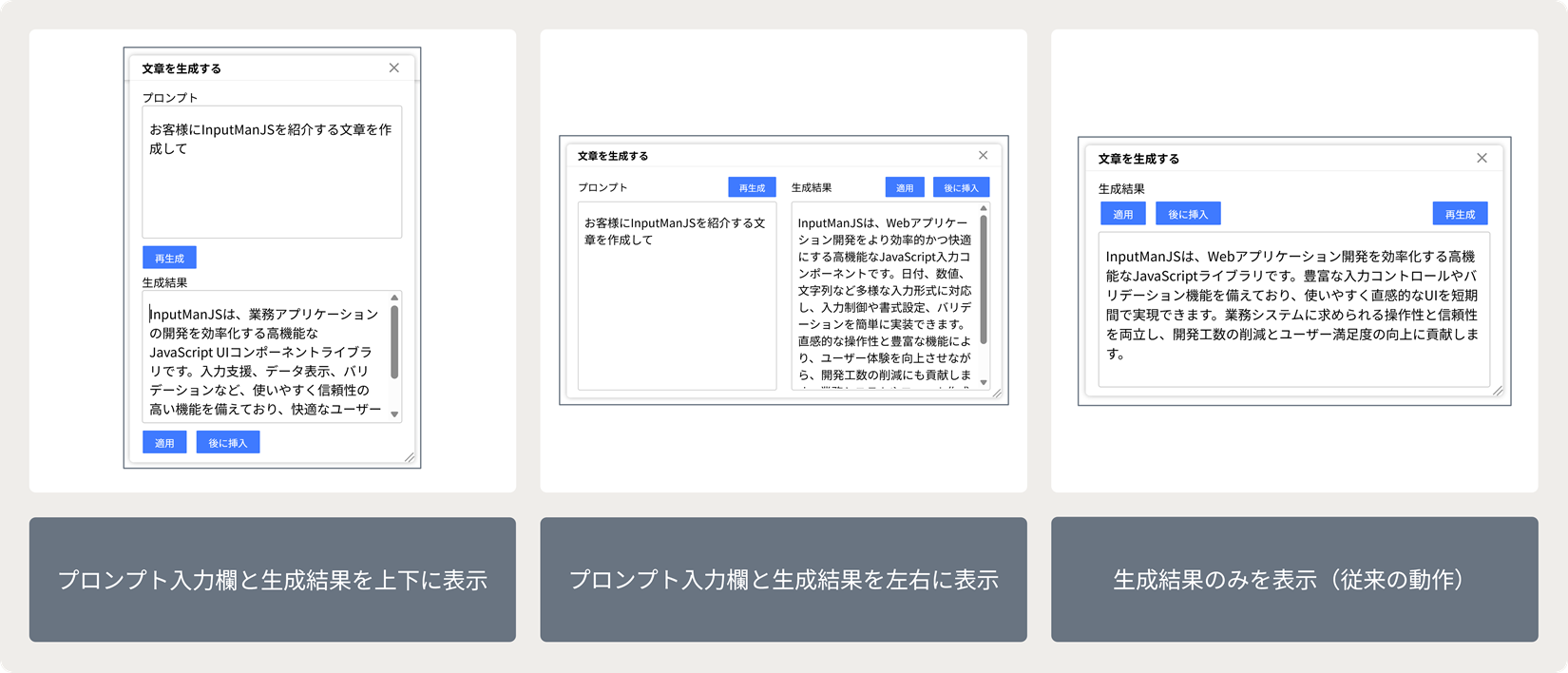The width and height of the screenshot is (1568, 673).
Task: Click scrollbar thumb in vertical-layout result box
Action: (x=394, y=342)
